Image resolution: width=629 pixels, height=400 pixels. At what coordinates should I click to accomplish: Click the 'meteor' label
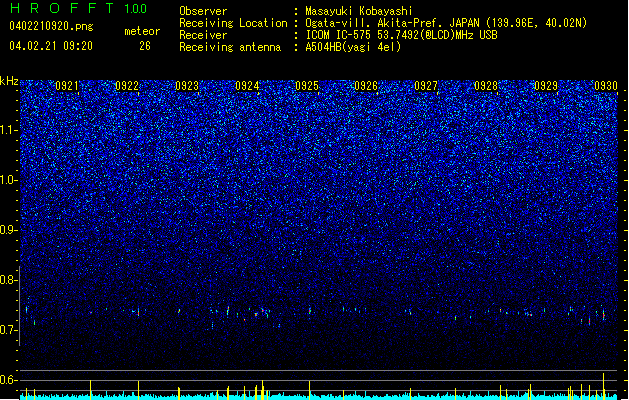tap(142, 31)
